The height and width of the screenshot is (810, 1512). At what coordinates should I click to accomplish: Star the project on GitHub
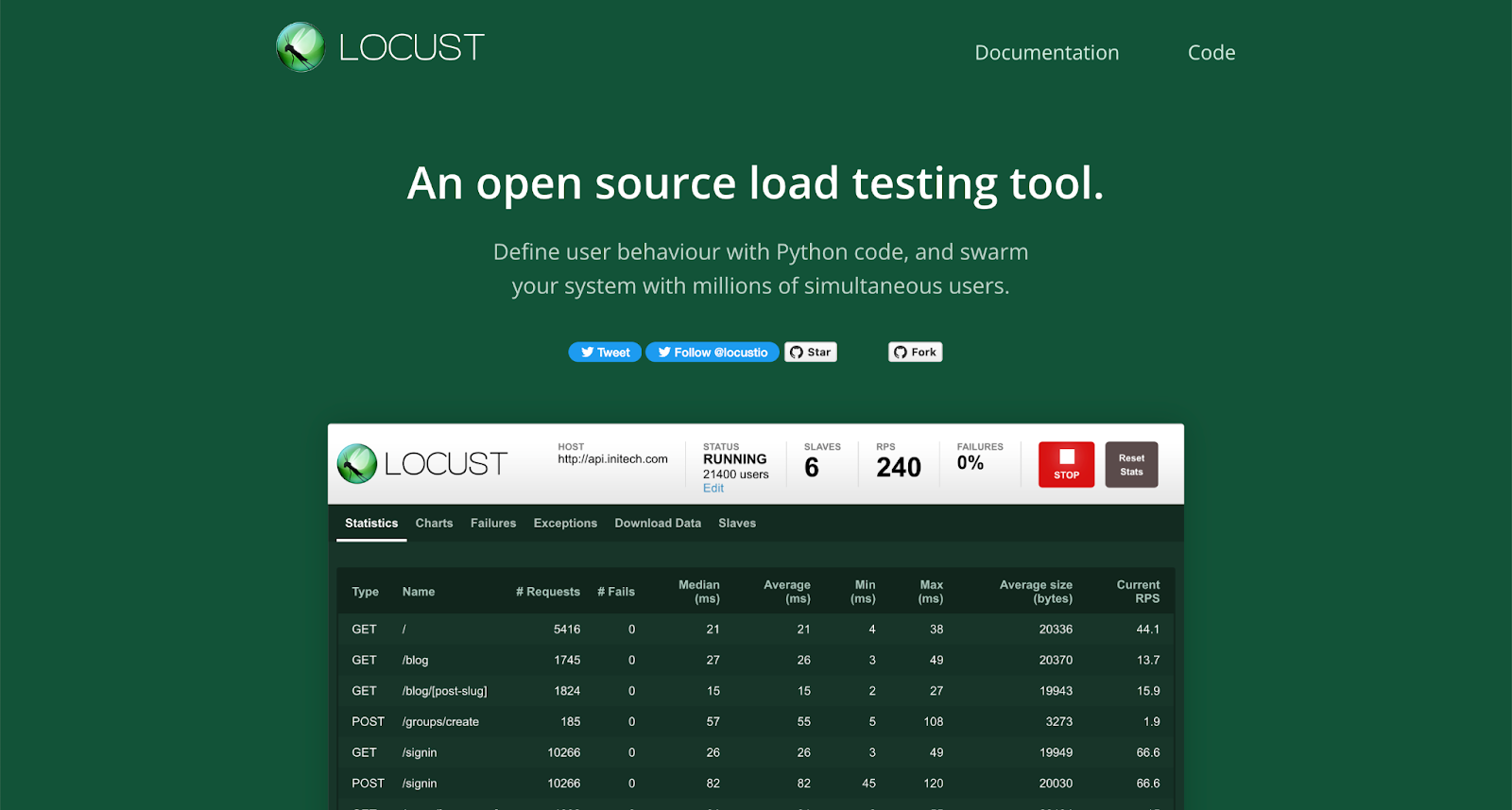(811, 353)
